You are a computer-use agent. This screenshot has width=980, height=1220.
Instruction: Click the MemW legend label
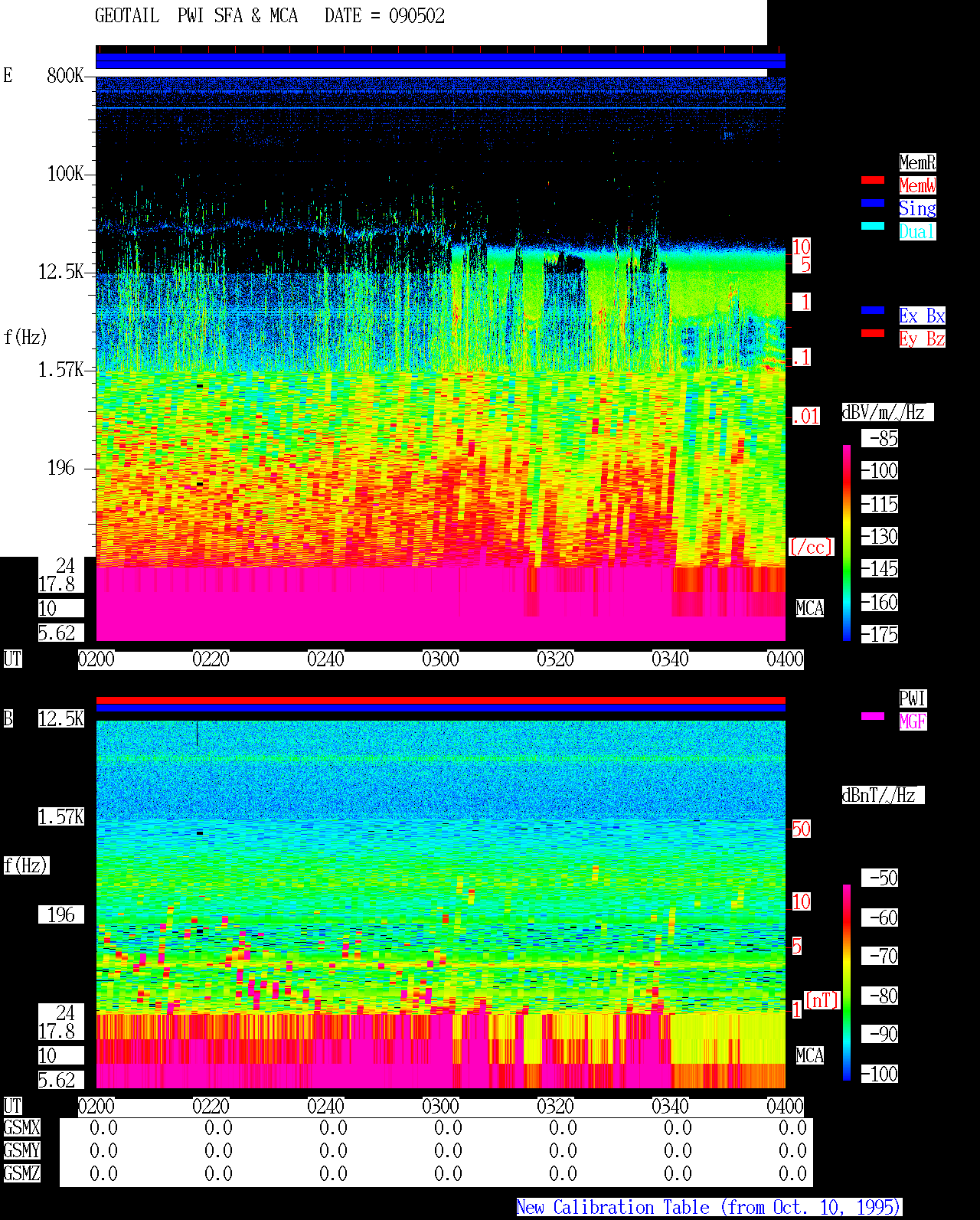[917, 185]
